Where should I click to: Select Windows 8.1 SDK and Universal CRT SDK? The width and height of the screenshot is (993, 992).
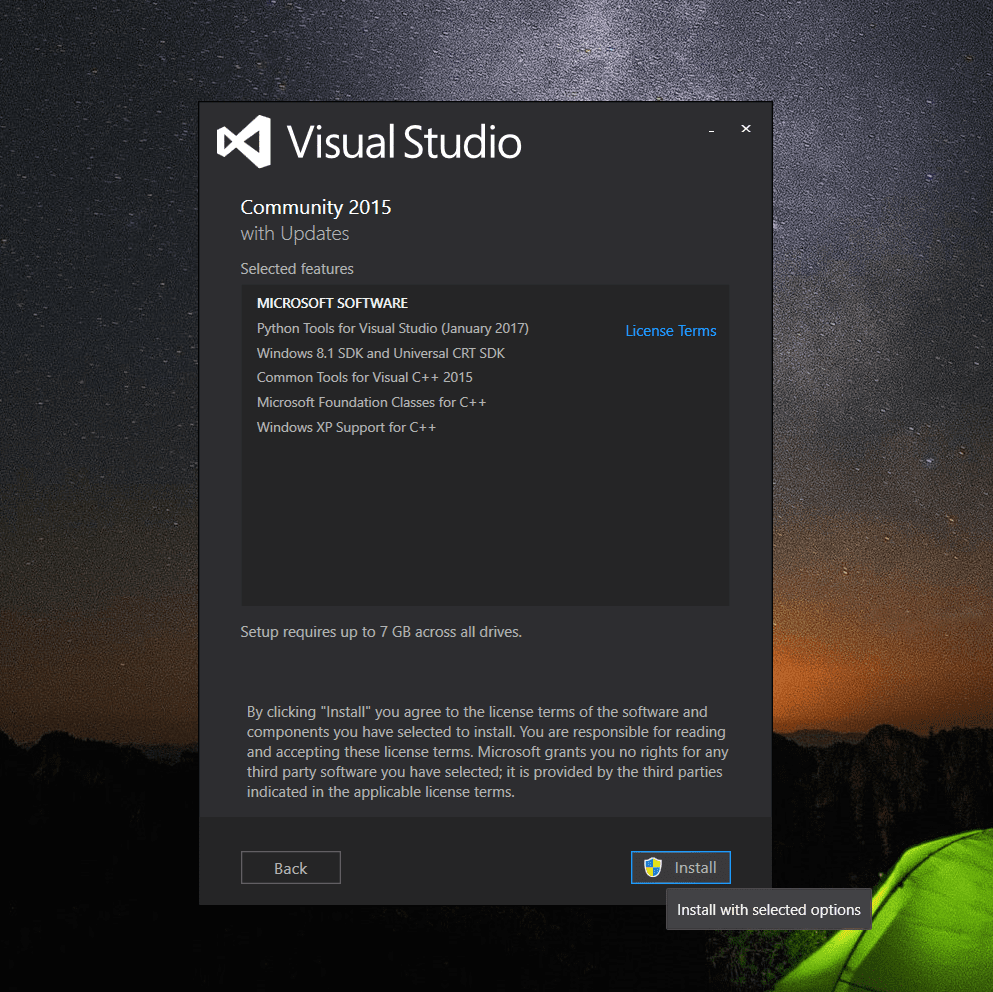[381, 353]
